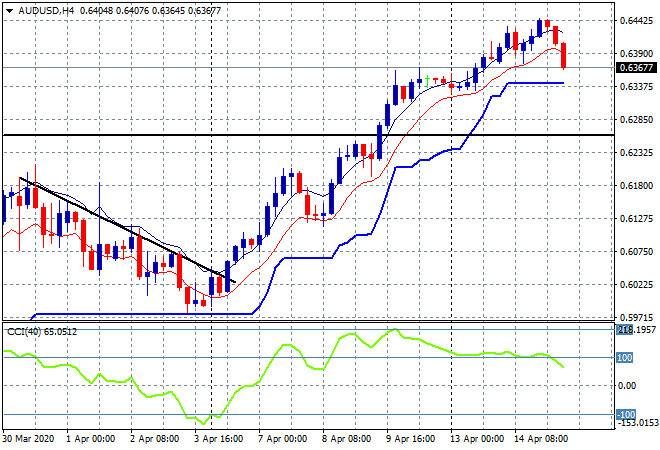Select the AUDUSD,H4 chart title text
The height and width of the screenshot is (450, 660).
coord(46,11)
